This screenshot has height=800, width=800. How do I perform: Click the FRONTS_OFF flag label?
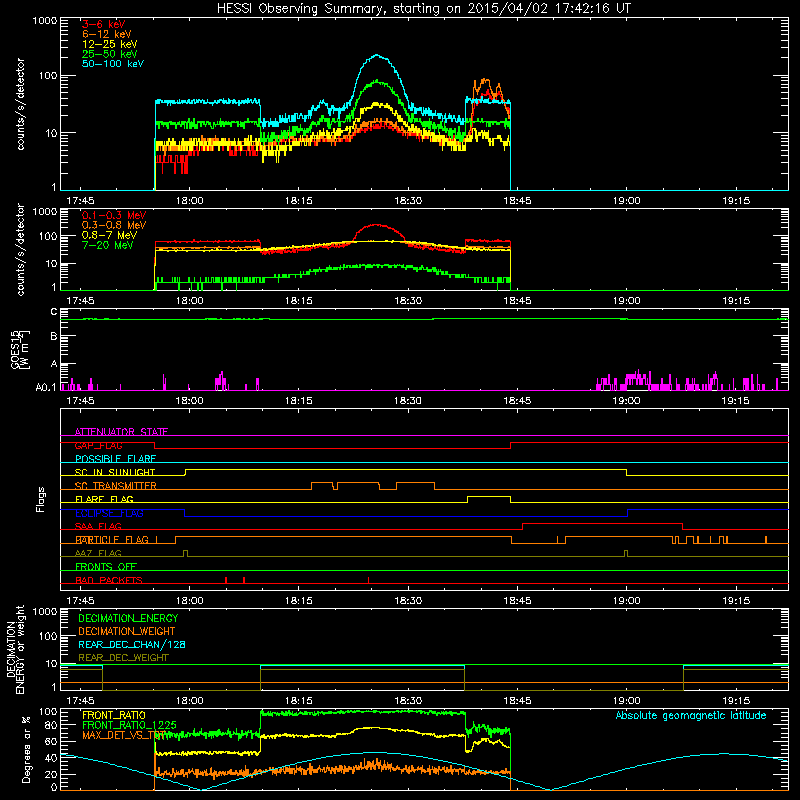[x=106, y=566]
